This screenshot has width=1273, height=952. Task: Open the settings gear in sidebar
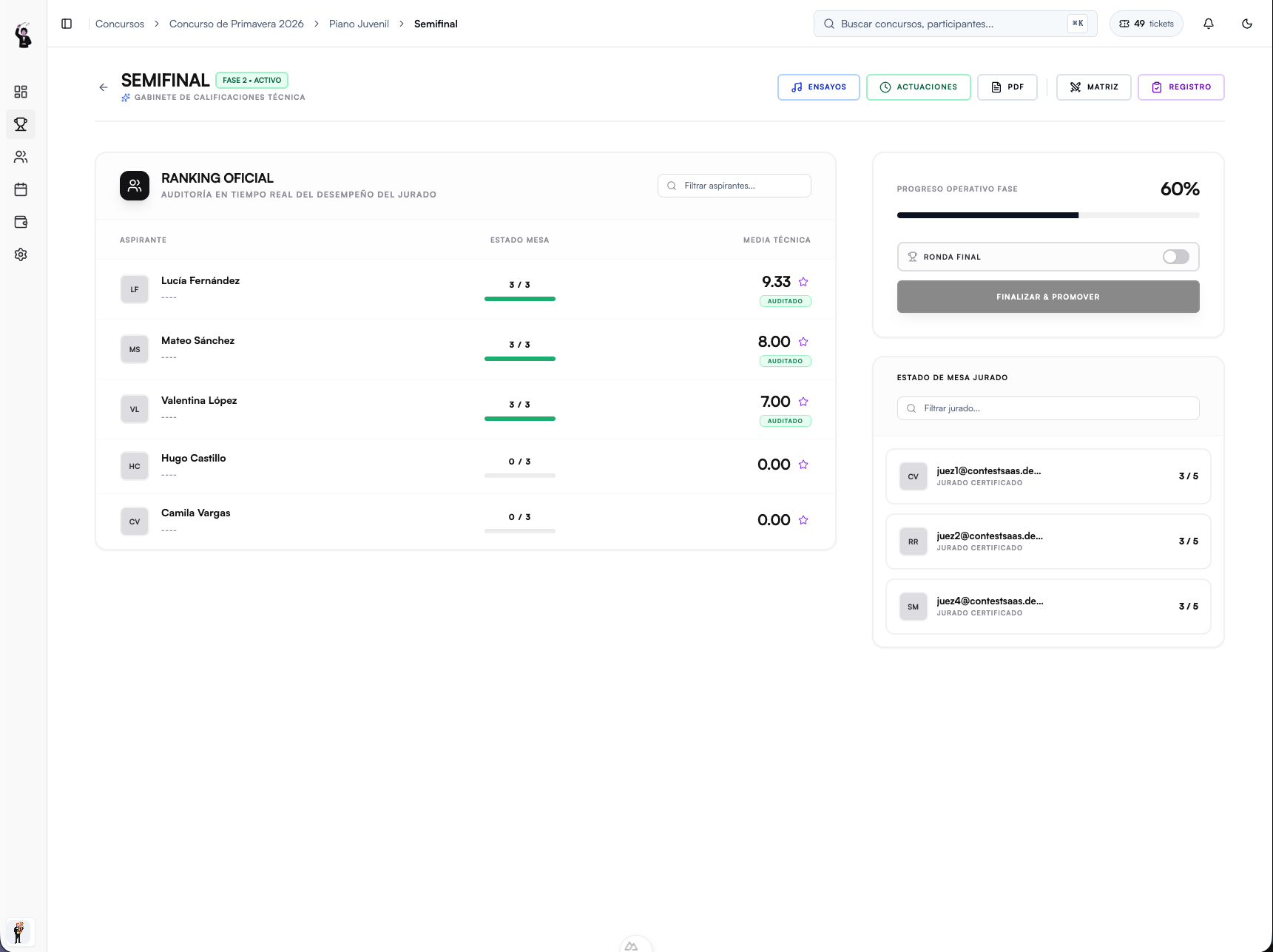click(21, 254)
